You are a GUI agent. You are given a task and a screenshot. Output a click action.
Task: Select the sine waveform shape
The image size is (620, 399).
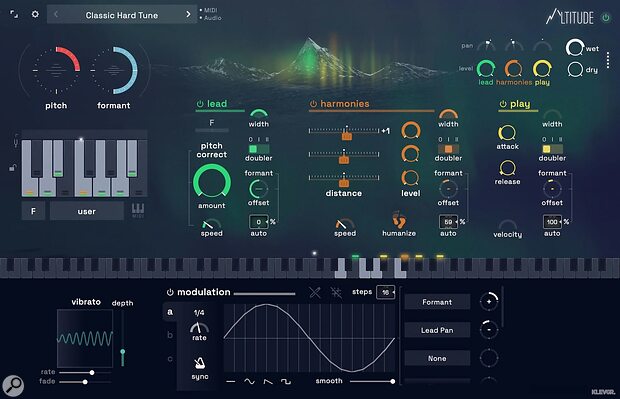click(x=249, y=381)
